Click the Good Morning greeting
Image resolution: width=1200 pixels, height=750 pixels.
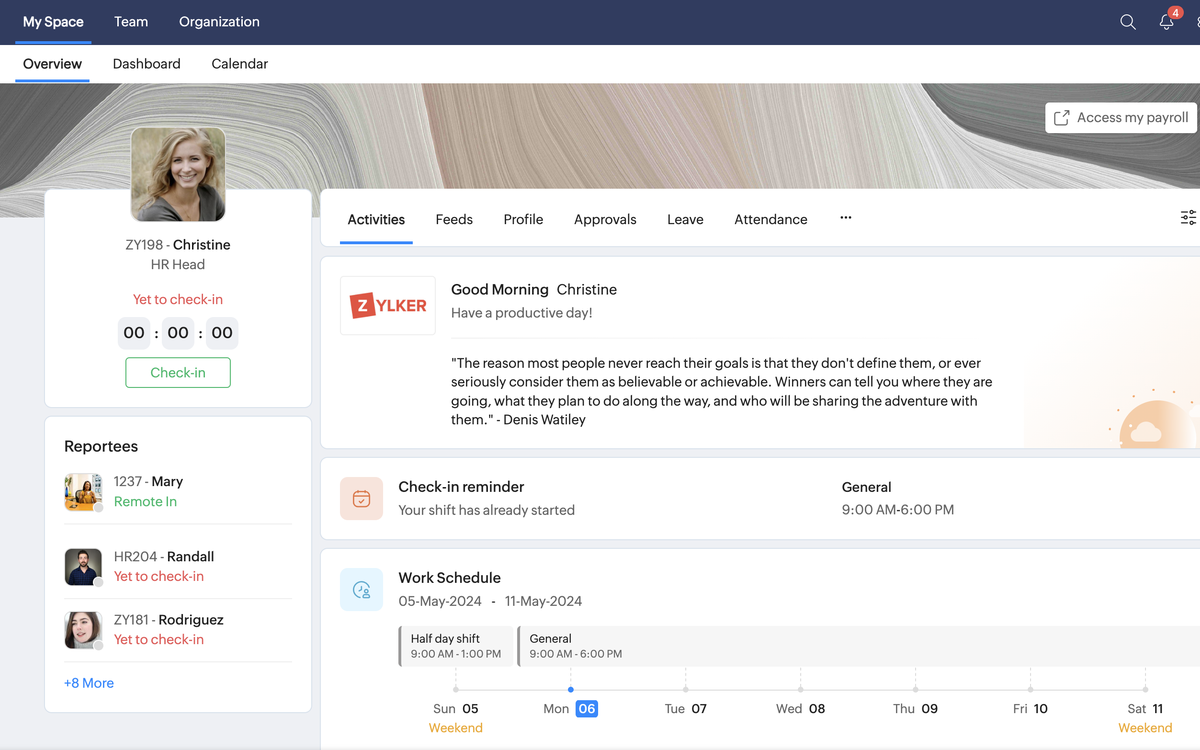click(500, 289)
